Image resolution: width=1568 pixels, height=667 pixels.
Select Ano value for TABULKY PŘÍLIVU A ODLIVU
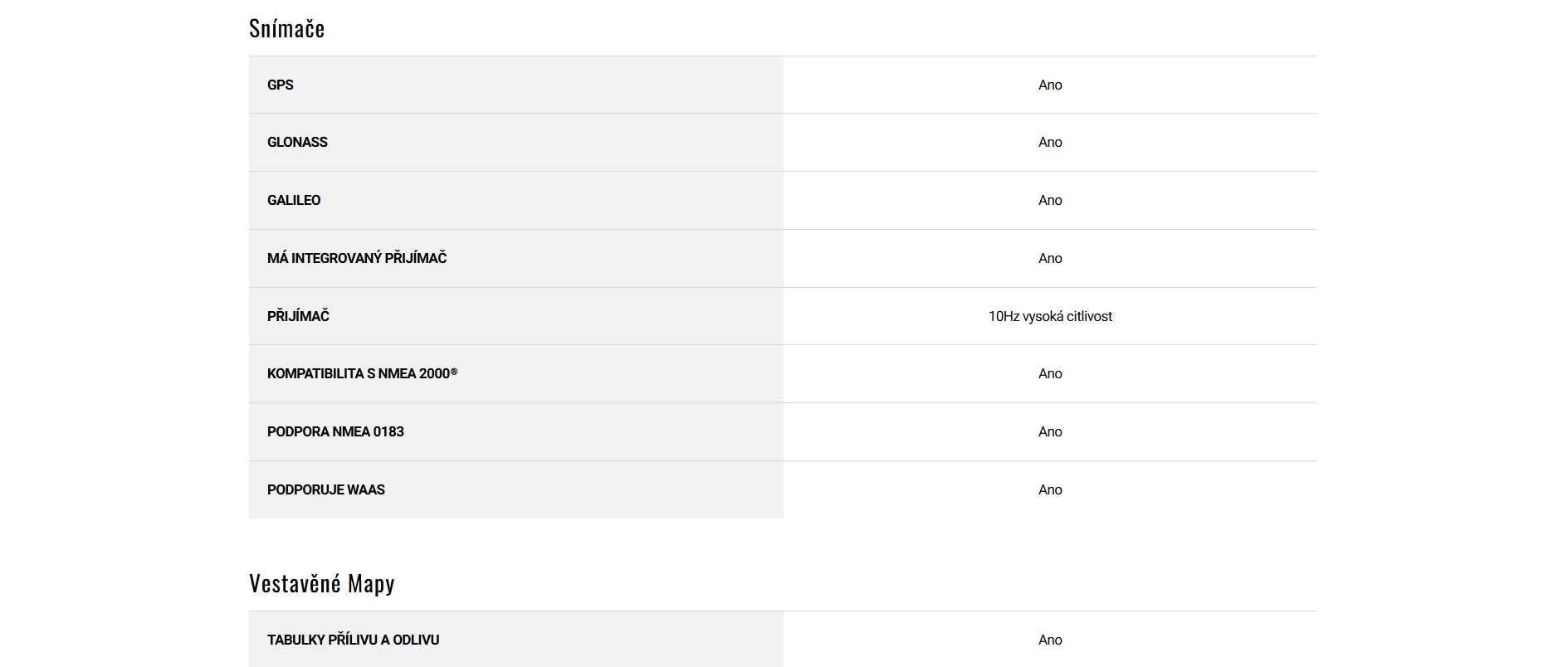click(1050, 640)
